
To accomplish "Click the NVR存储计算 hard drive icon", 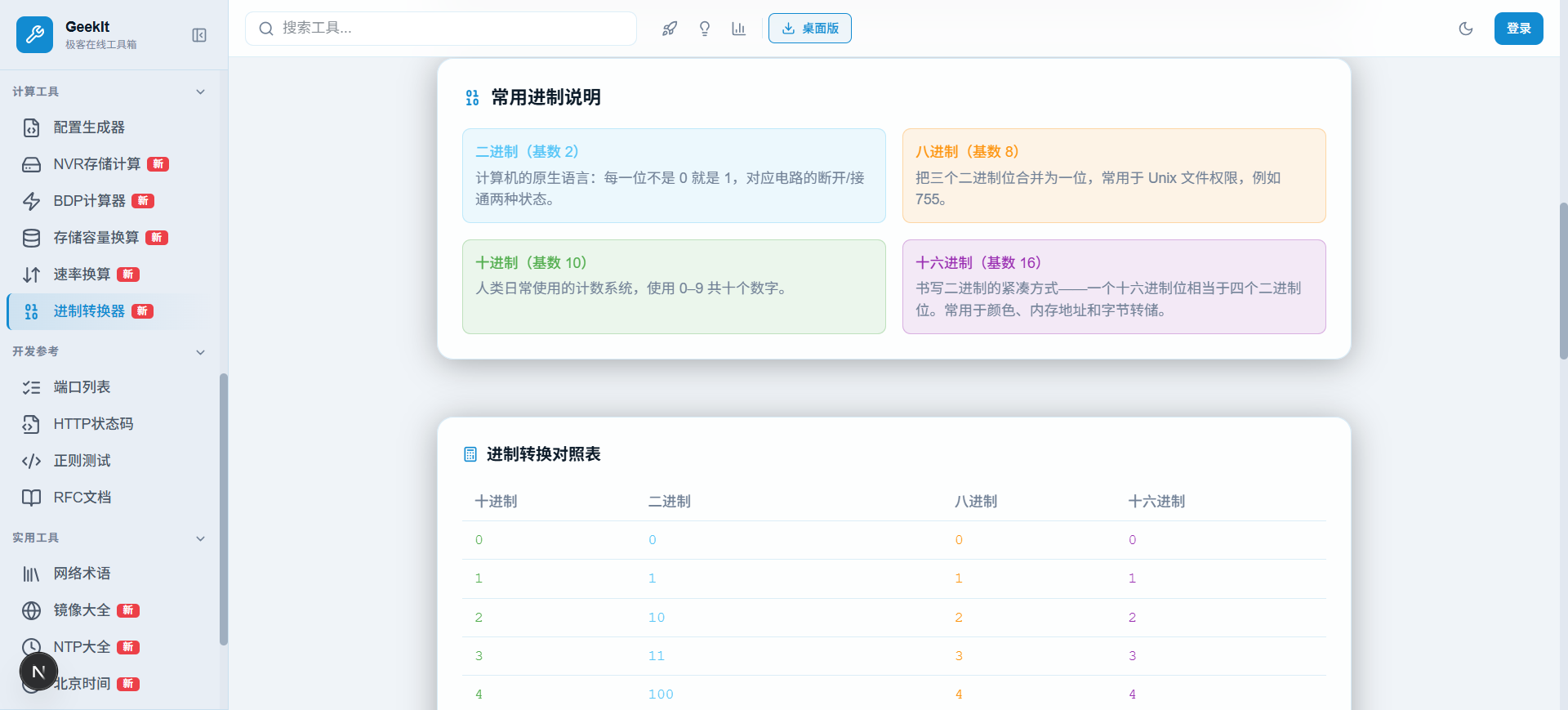I will click(31, 165).
